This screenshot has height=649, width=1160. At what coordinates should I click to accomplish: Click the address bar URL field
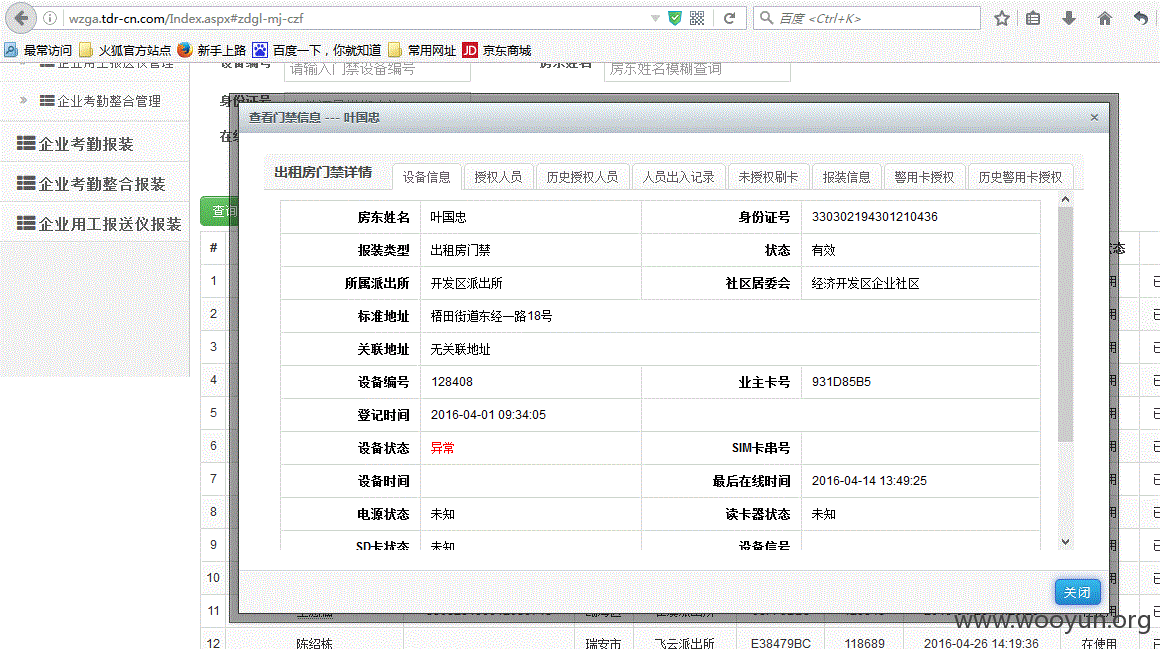[x=355, y=19]
